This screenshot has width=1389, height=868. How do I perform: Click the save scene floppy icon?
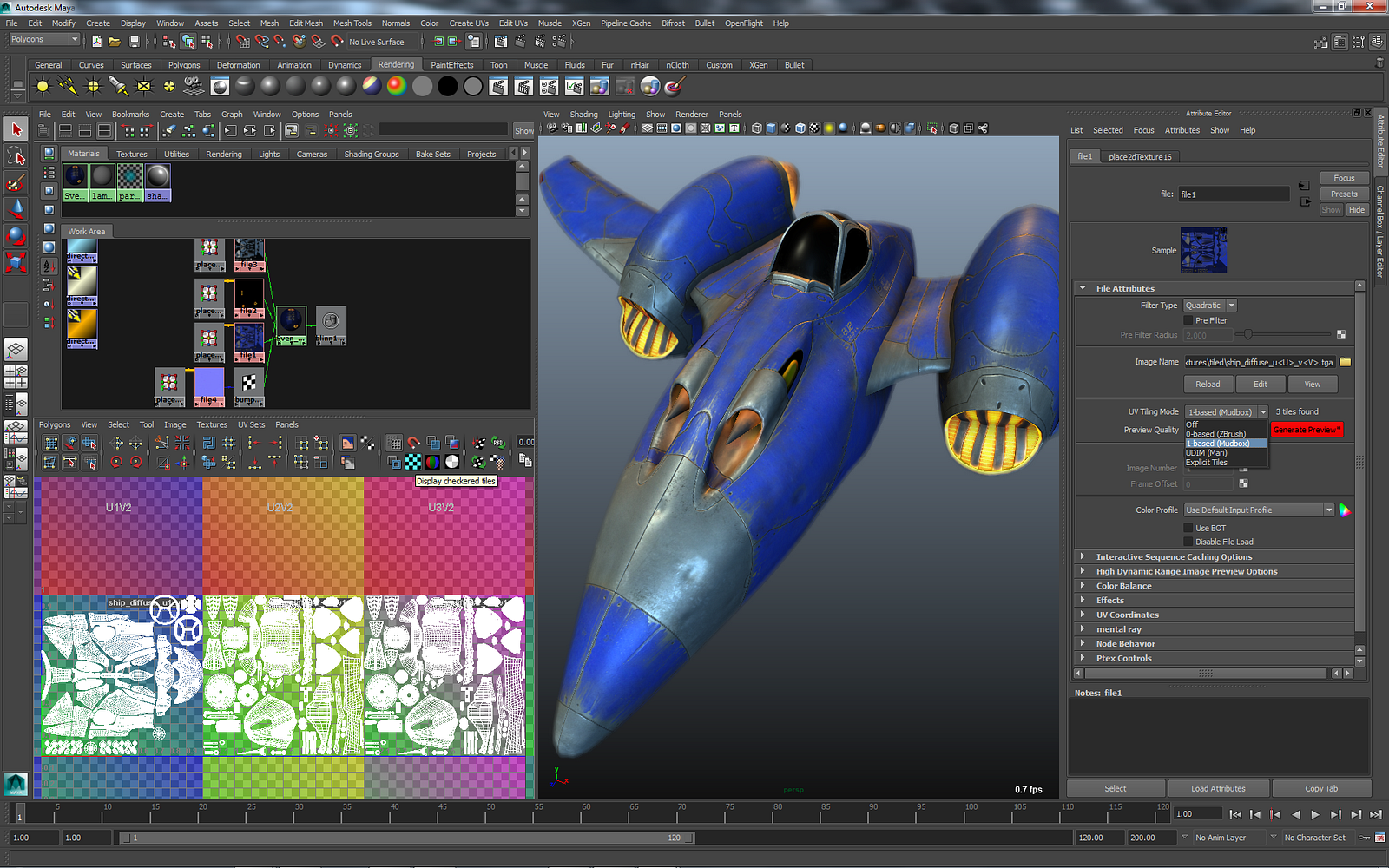134,42
